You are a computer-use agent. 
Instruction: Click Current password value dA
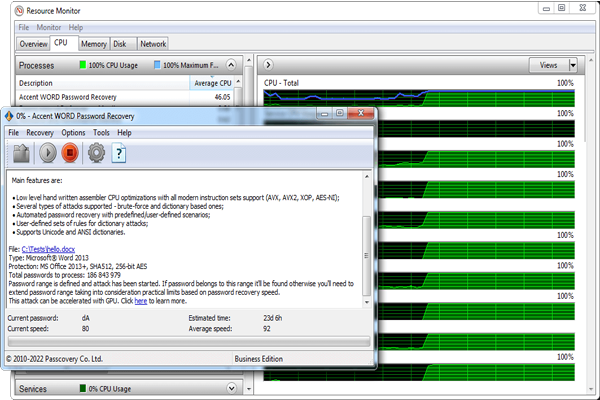pyautogui.click(x=85, y=318)
